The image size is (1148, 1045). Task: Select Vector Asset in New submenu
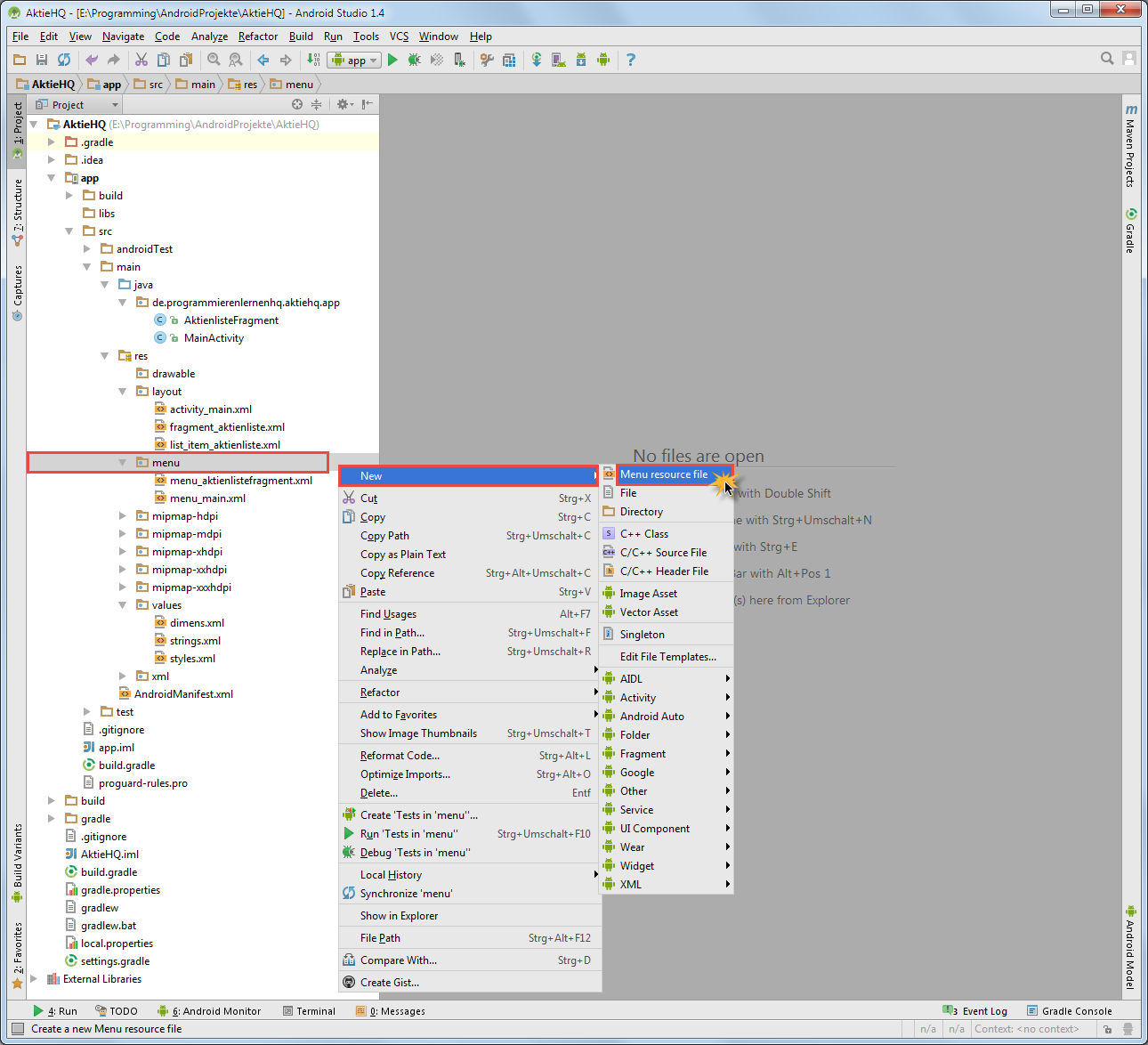tap(667, 612)
